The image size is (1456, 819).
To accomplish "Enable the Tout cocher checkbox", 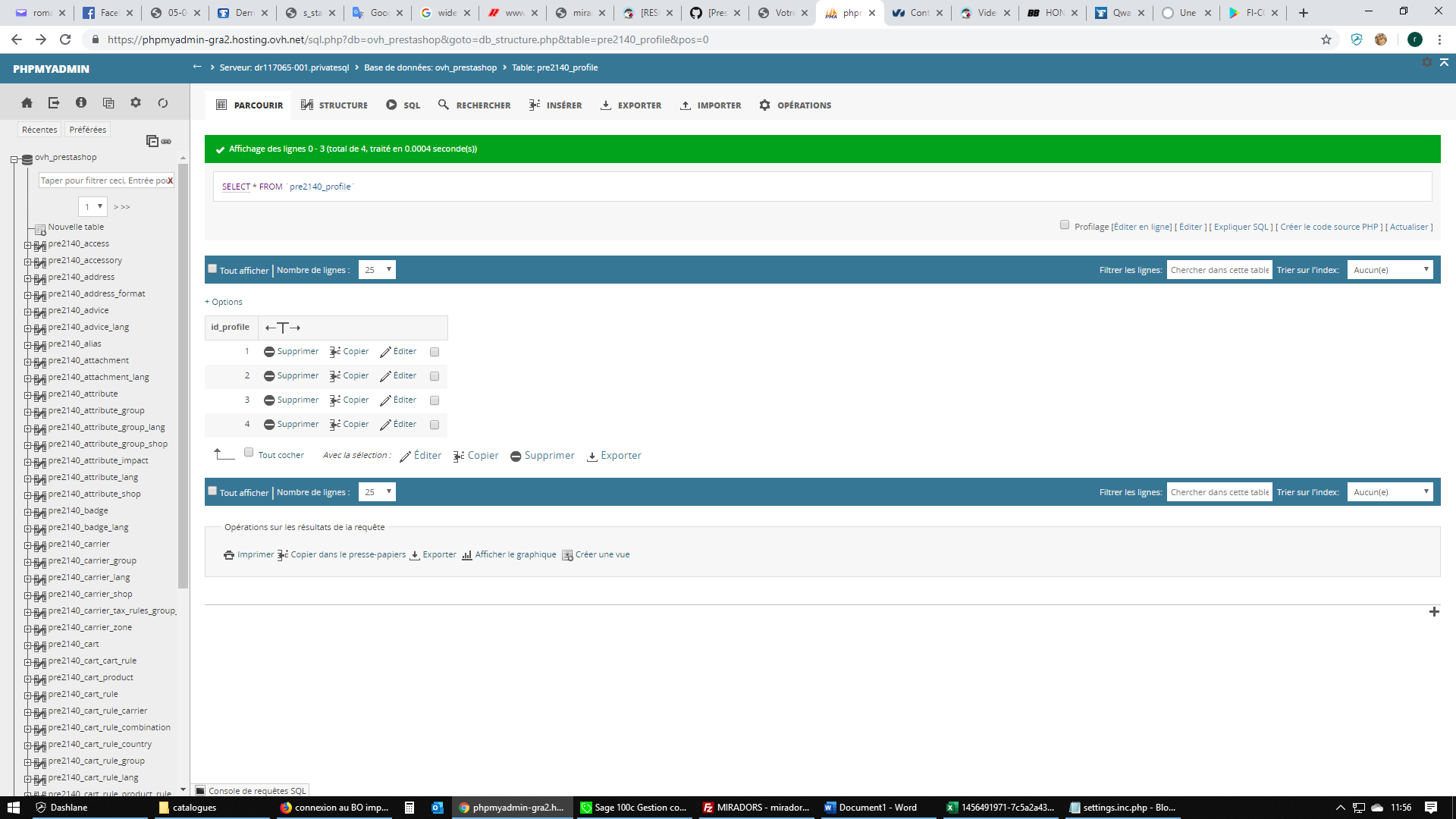I will click(249, 453).
